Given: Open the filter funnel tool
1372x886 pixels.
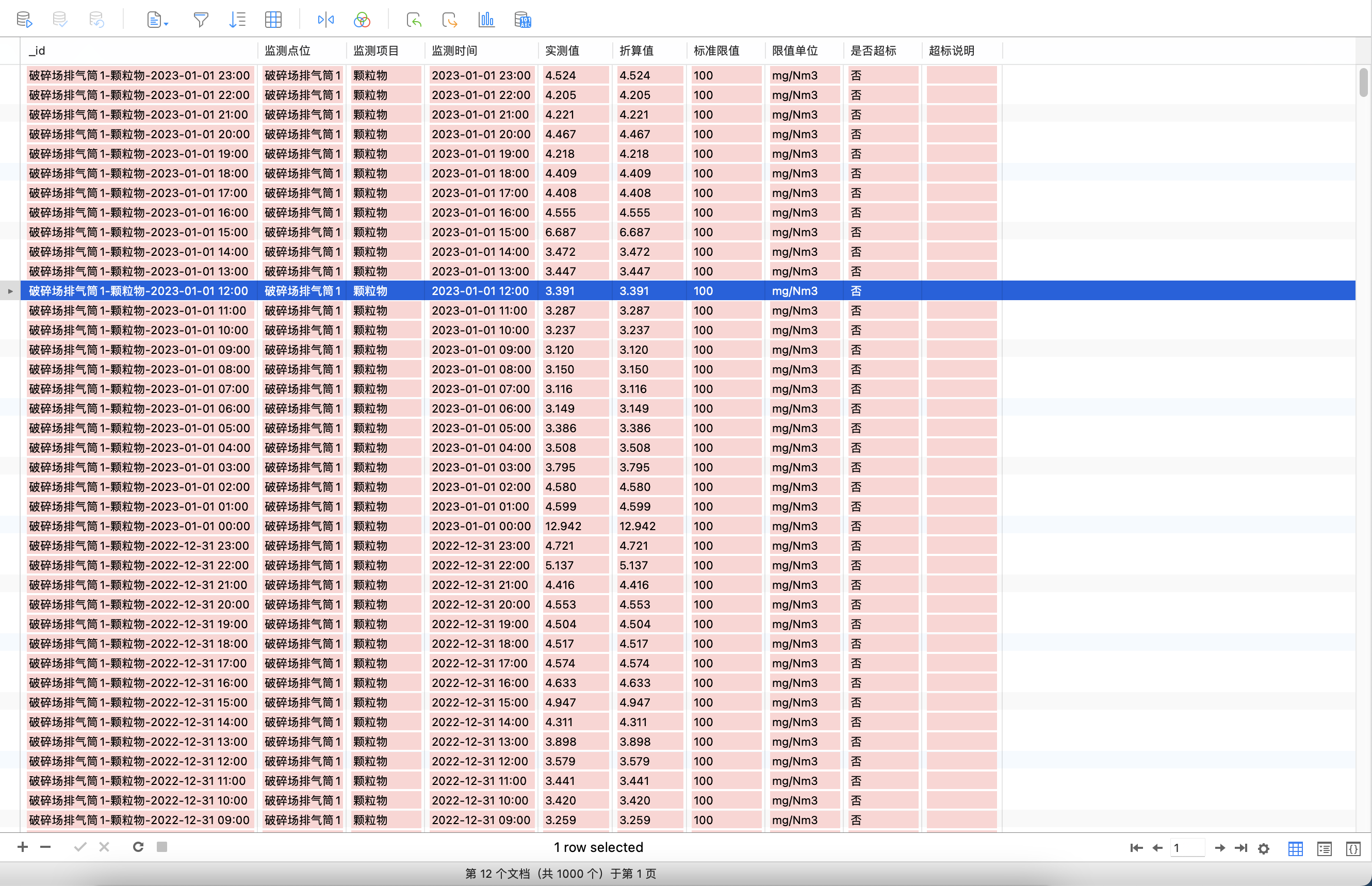Looking at the screenshot, I should click(201, 20).
